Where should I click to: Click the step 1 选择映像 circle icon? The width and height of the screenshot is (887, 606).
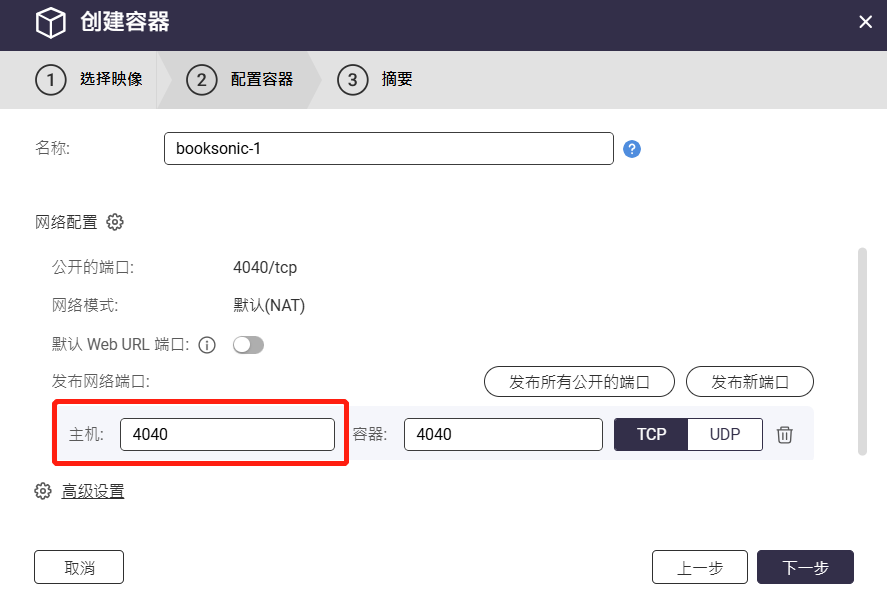click(51, 80)
